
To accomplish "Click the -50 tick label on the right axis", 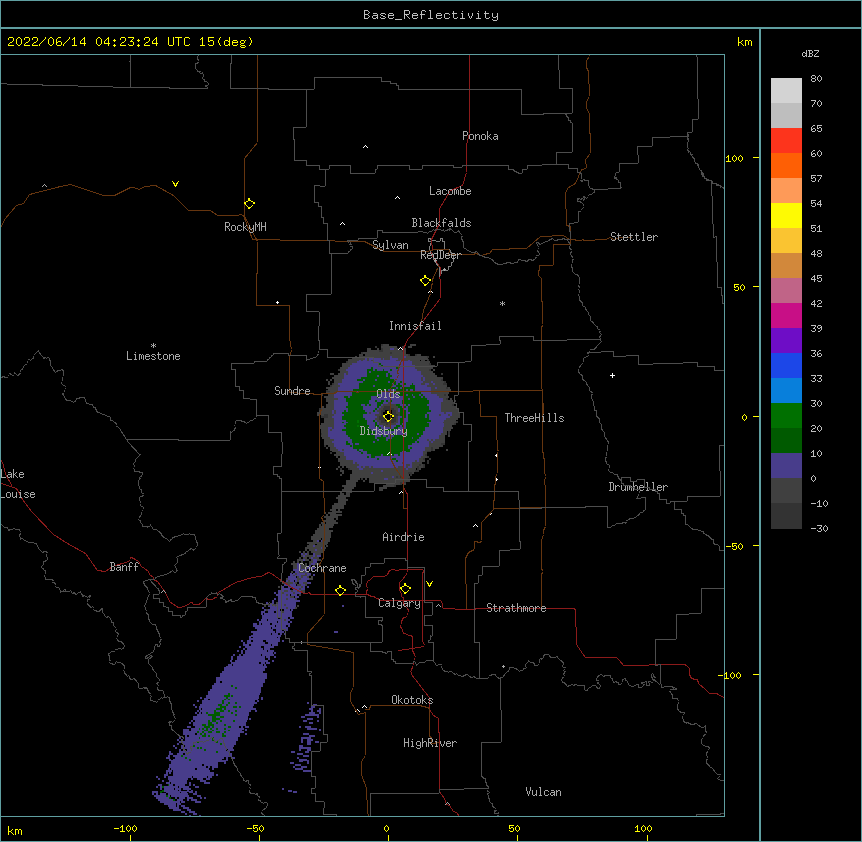I will tap(733, 546).
